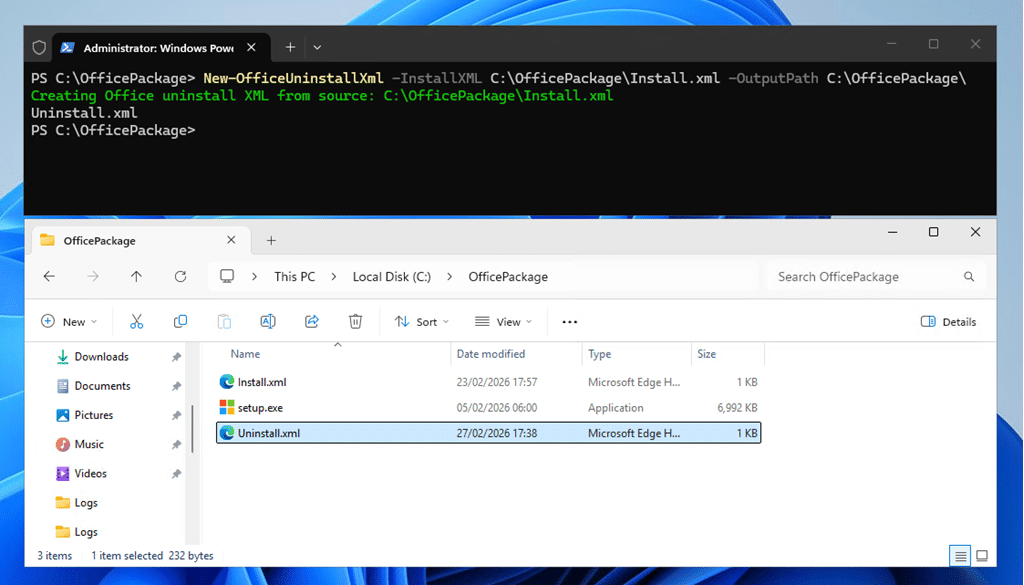
Task: Toggle the Details pane button
Action: 947,322
